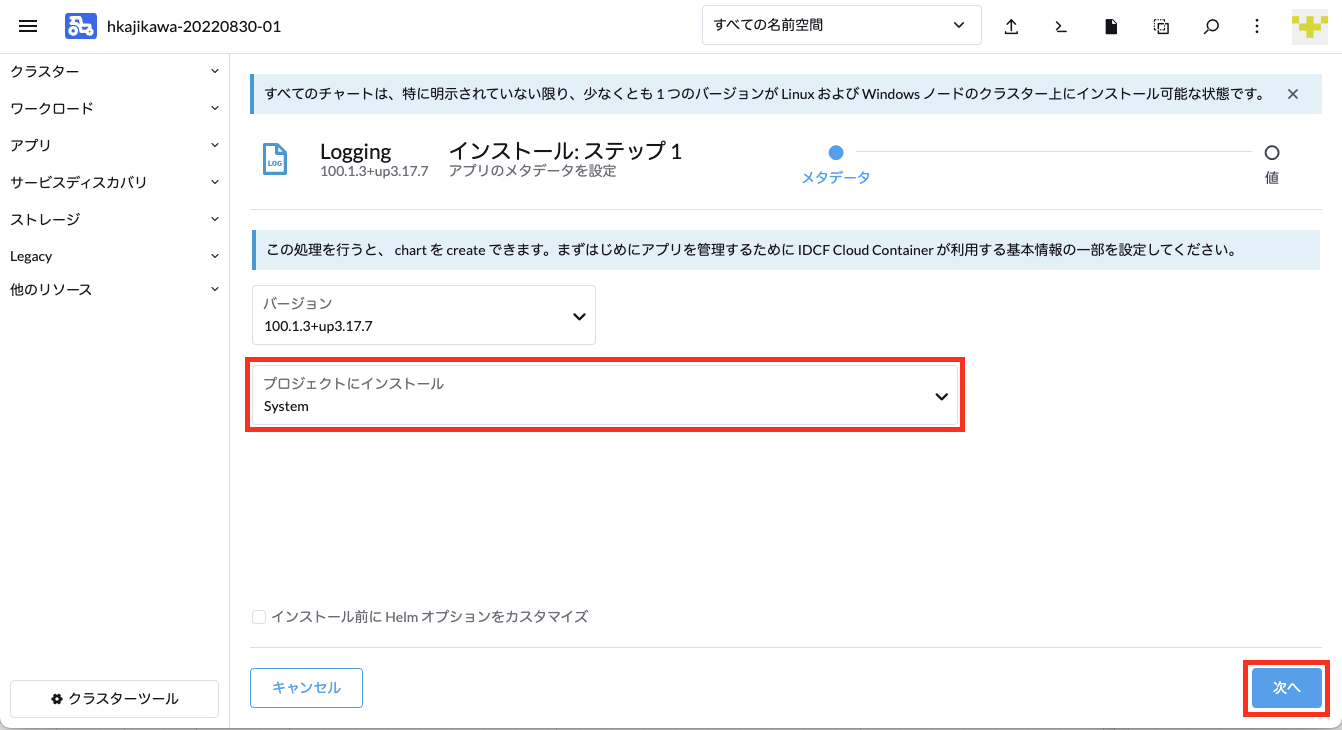This screenshot has height=730, width=1342.
Task: Click the キャンセル button
Action: (x=306, y=688)
